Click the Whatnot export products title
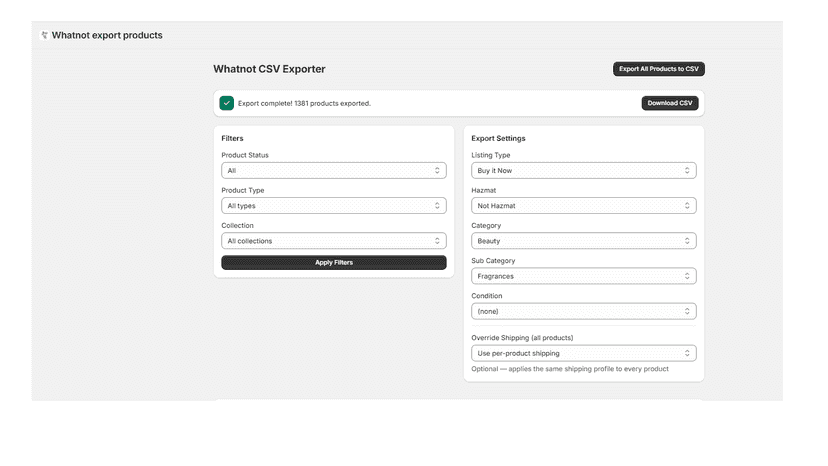 point(107,35)
